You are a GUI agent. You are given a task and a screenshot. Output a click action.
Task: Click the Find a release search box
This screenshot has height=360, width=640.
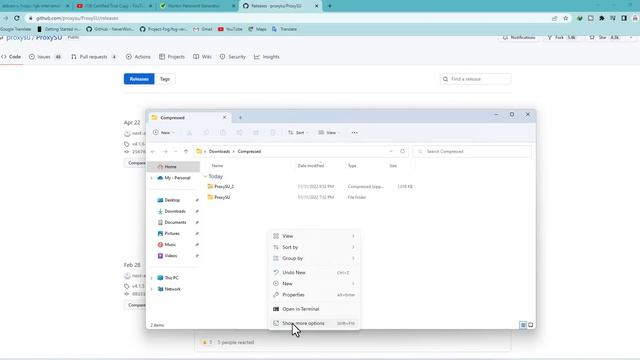(476, 79)
